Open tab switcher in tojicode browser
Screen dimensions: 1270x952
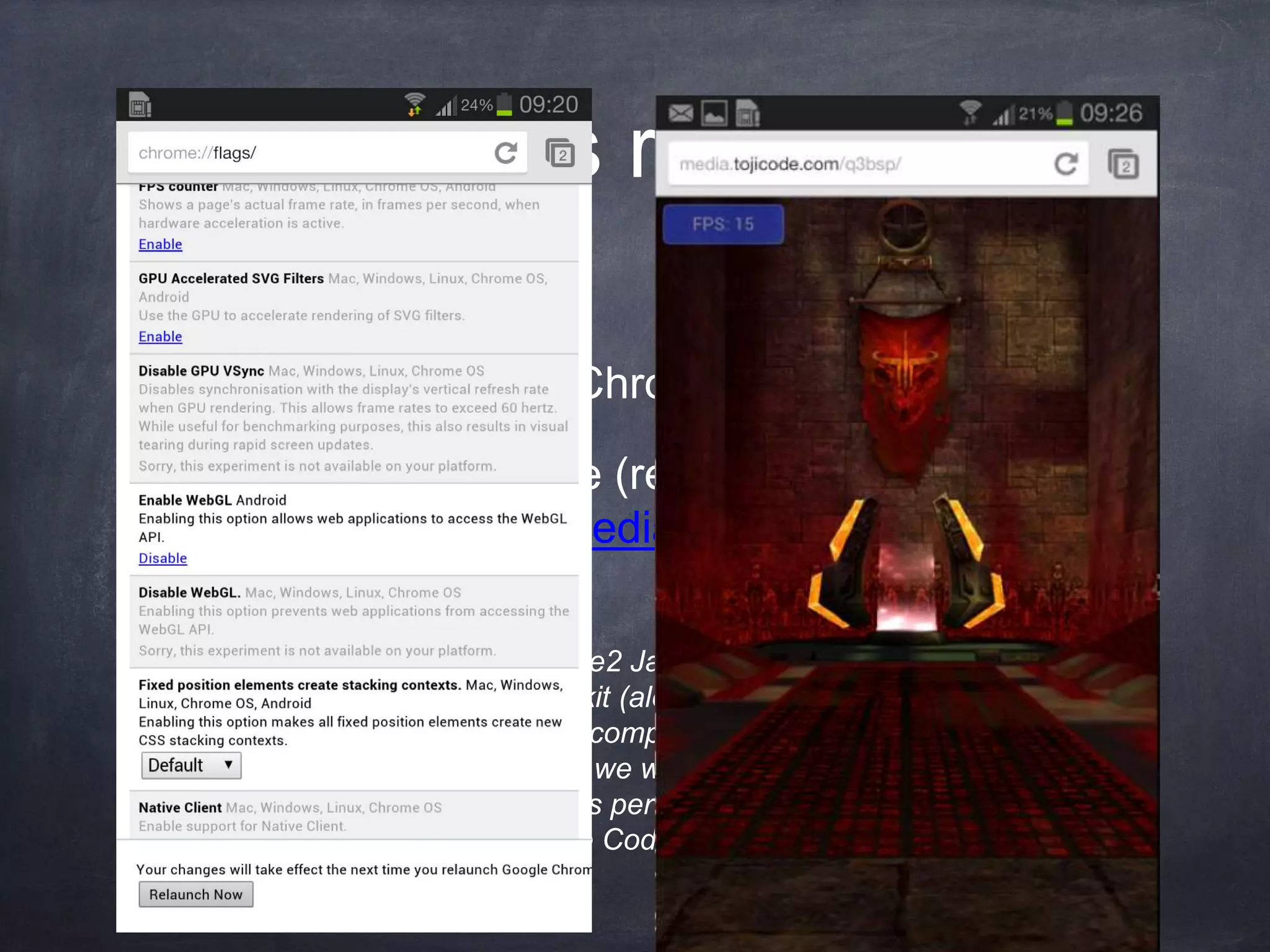point(1123,164)
